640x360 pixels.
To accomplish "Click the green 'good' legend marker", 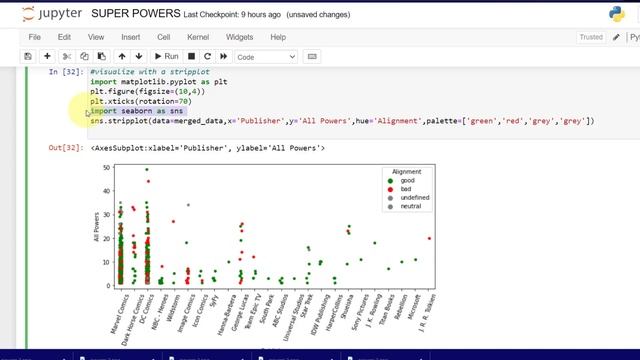I will pyautogui.click(x=390, y=180).
